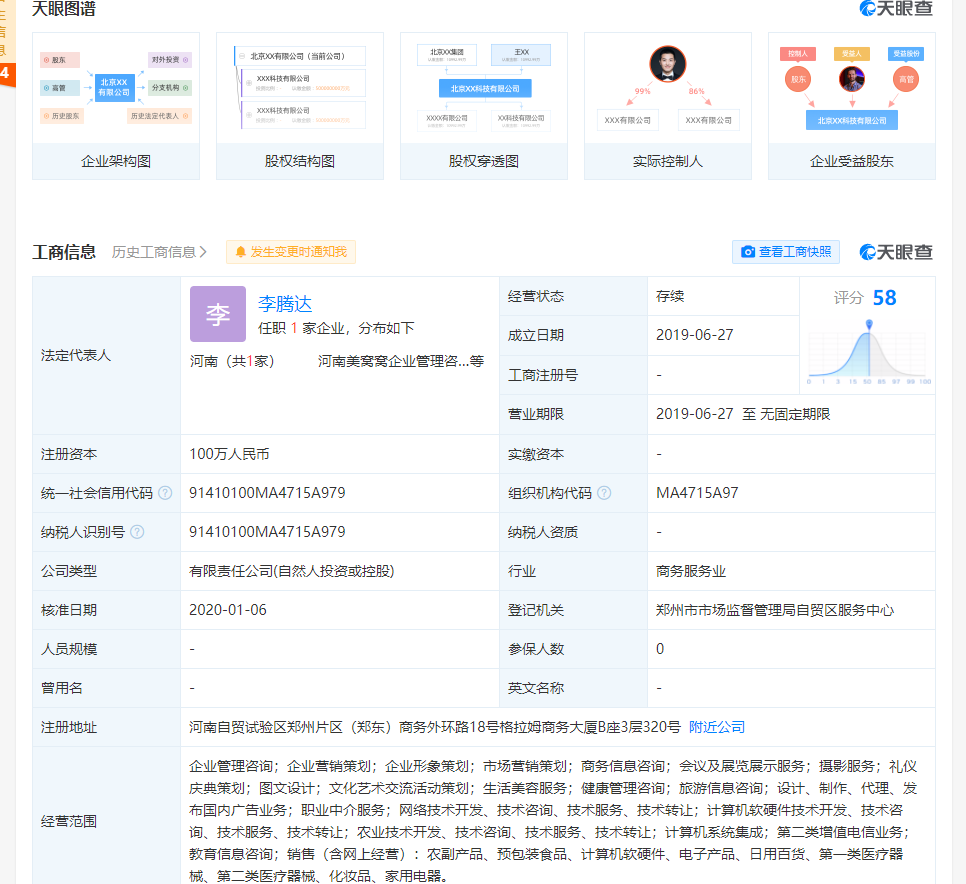Image resolution: width=966 pixels, height=884 pixels.
Task: Click the 发生变更时通知我 button
Action: [290, 252]
